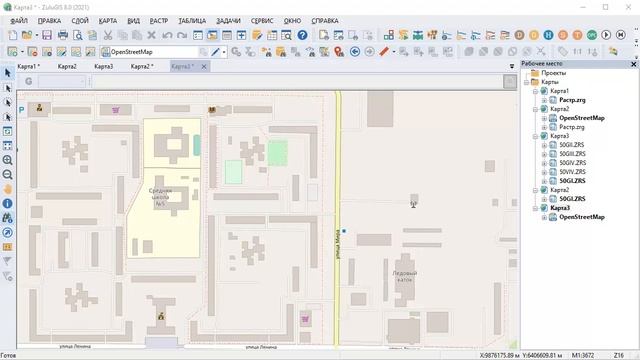
Task: Click the Cut scissors icon
Action: (108, 35)
